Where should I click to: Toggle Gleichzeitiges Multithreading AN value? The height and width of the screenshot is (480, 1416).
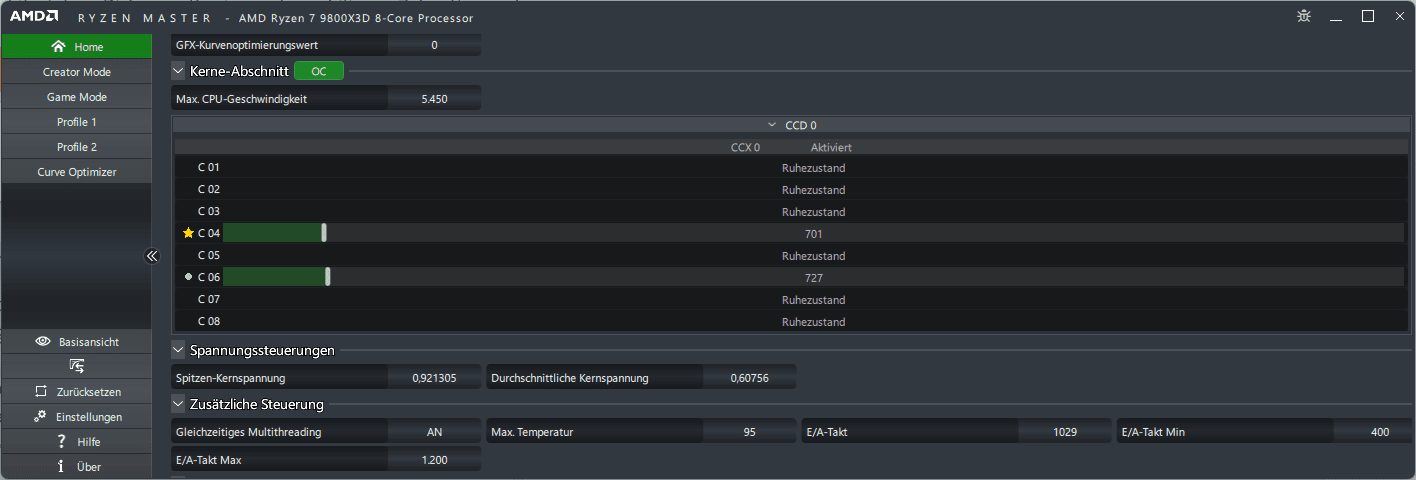coord(434,432)
